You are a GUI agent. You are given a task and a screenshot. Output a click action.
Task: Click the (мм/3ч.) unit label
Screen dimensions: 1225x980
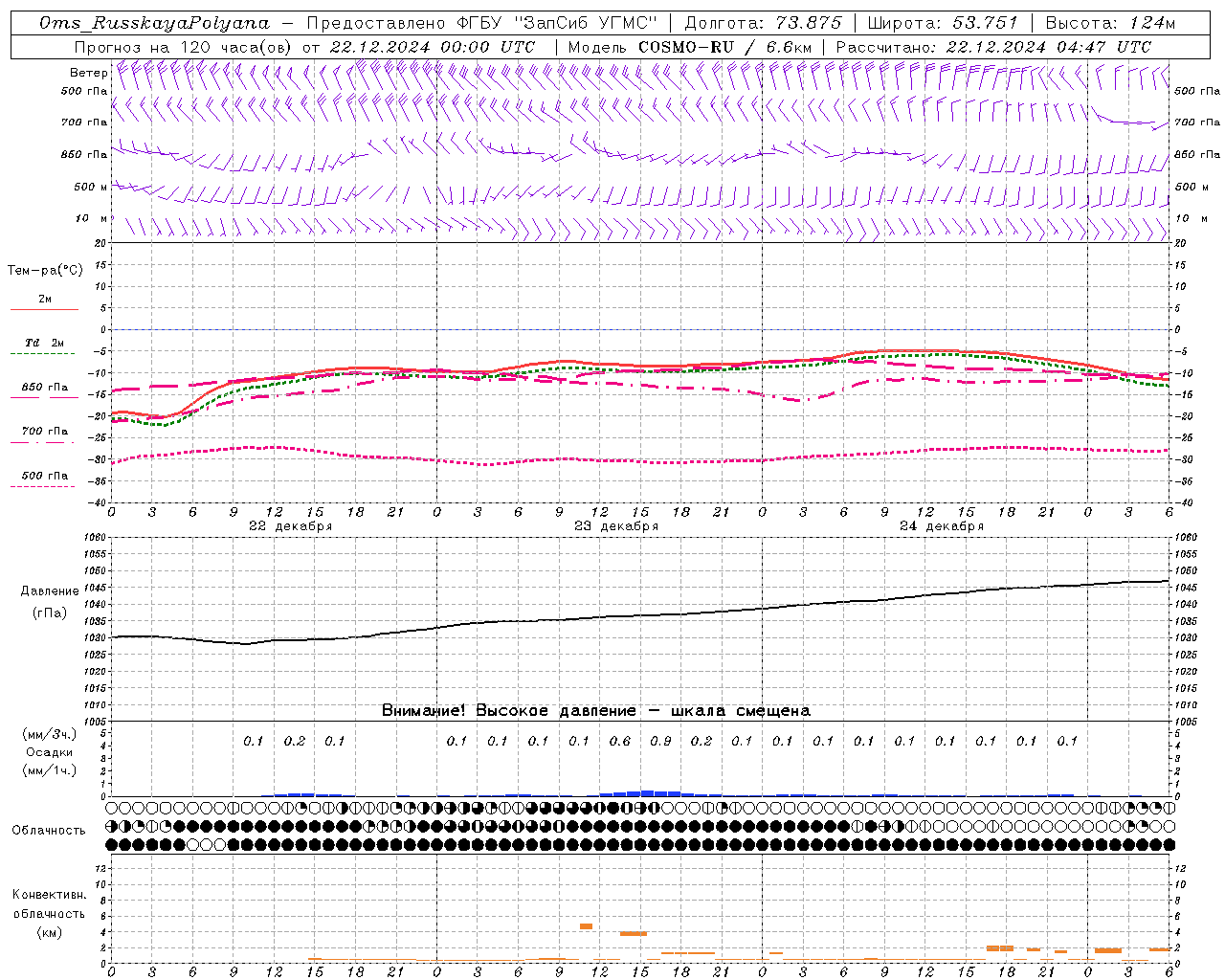pos(49,734)
